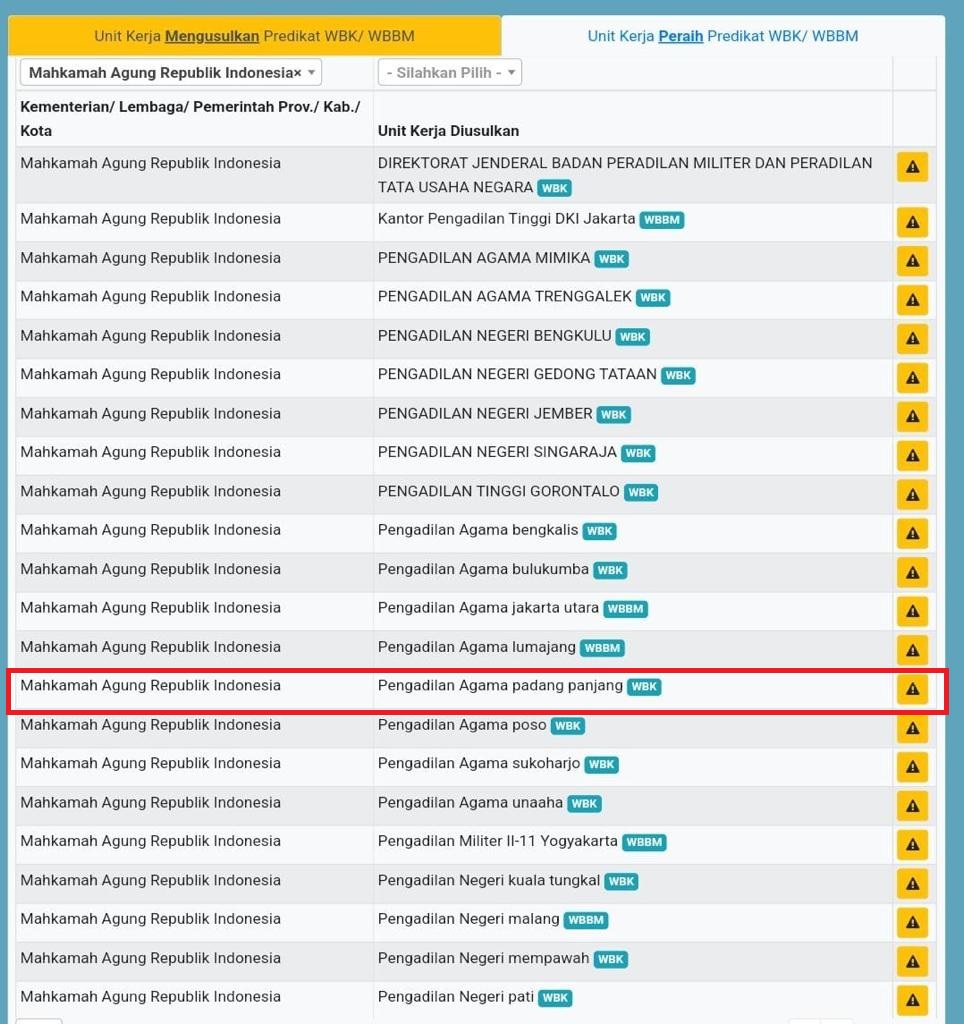Image resolution: width=964 pixels, height=1024 pixels.
Task: Select text 'PENGADILAN NEGERI GEDONG TATAAN'
Action: [x=517, y=374]
